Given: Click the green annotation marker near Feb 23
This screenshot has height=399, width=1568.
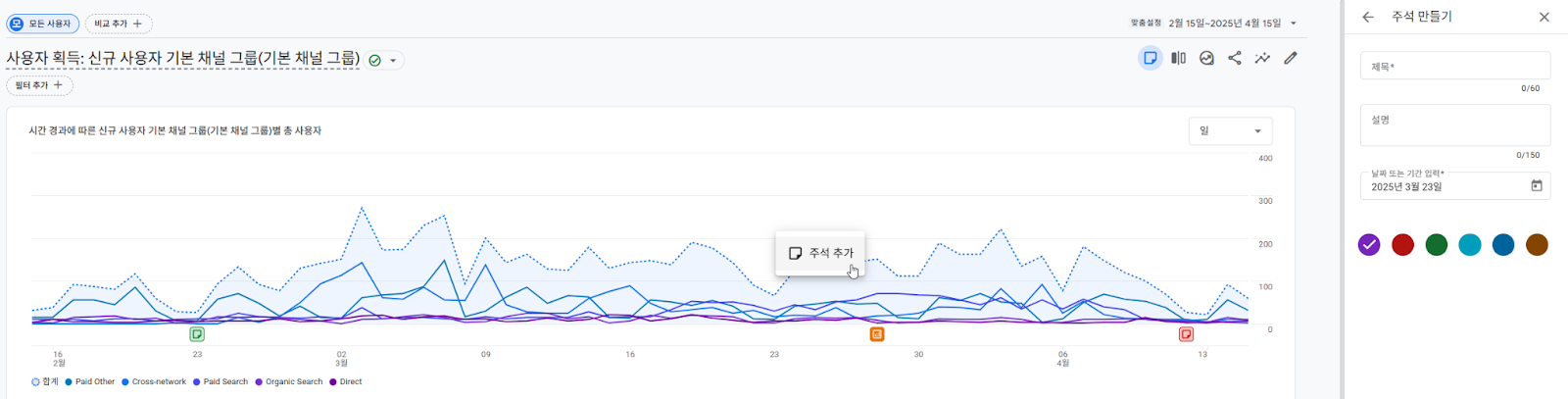Looking at the screenshot, I should coord(197,334).
